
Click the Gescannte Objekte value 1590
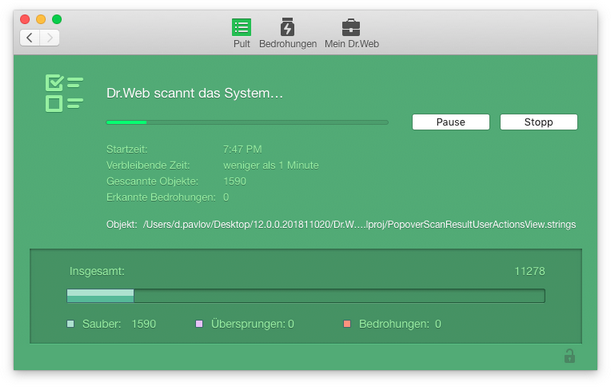click(235, 181)
